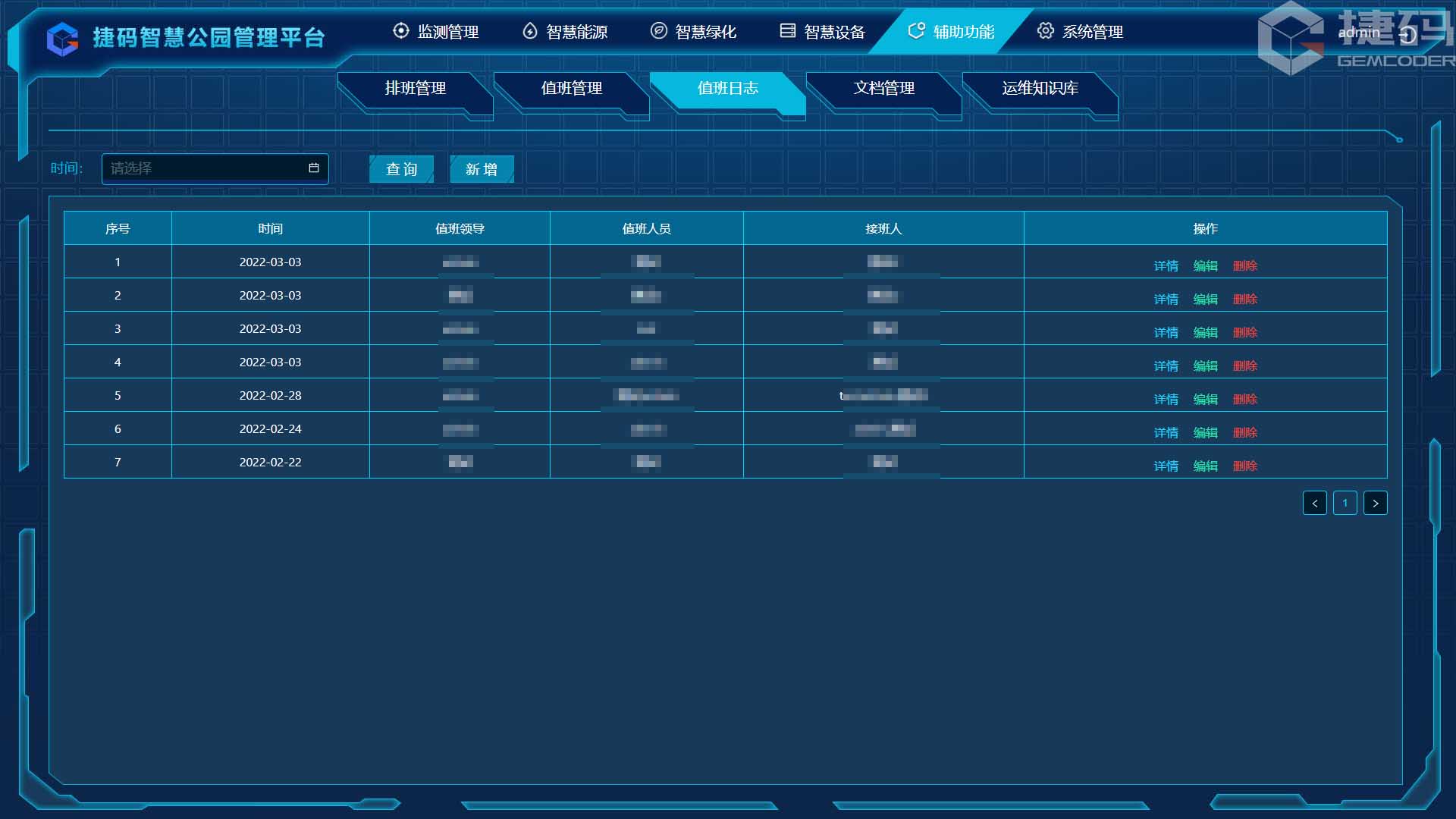Click the 智慧绿化 leaf icon

[659, 31]
